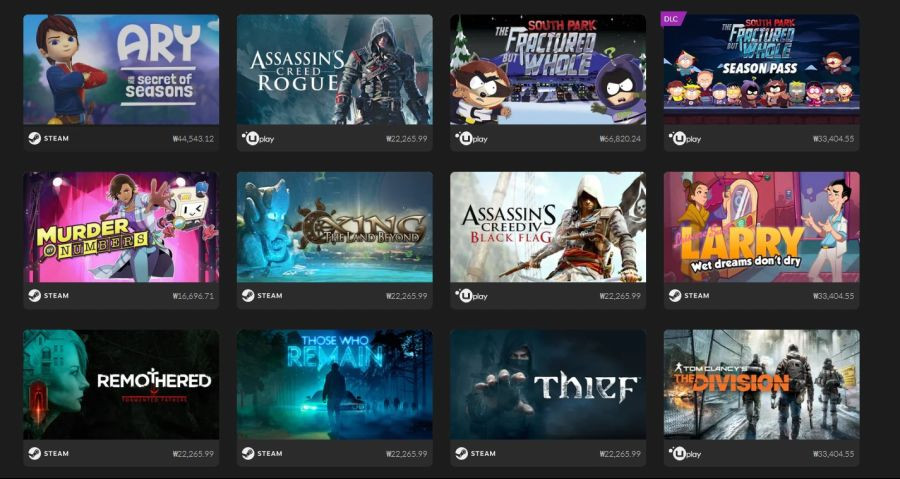Click the Steam icon under Remothered
The image size is (900, 479).
pos(34,453)
